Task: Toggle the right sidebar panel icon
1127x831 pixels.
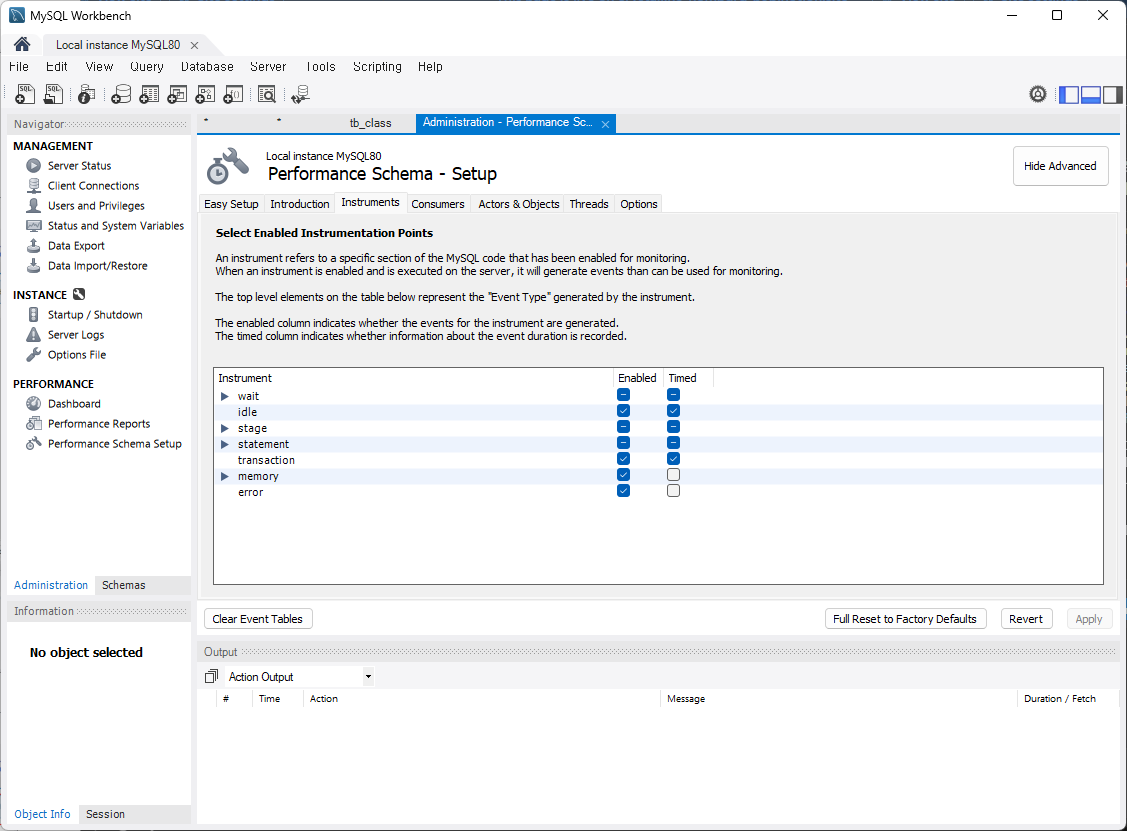Action: 1112,94
